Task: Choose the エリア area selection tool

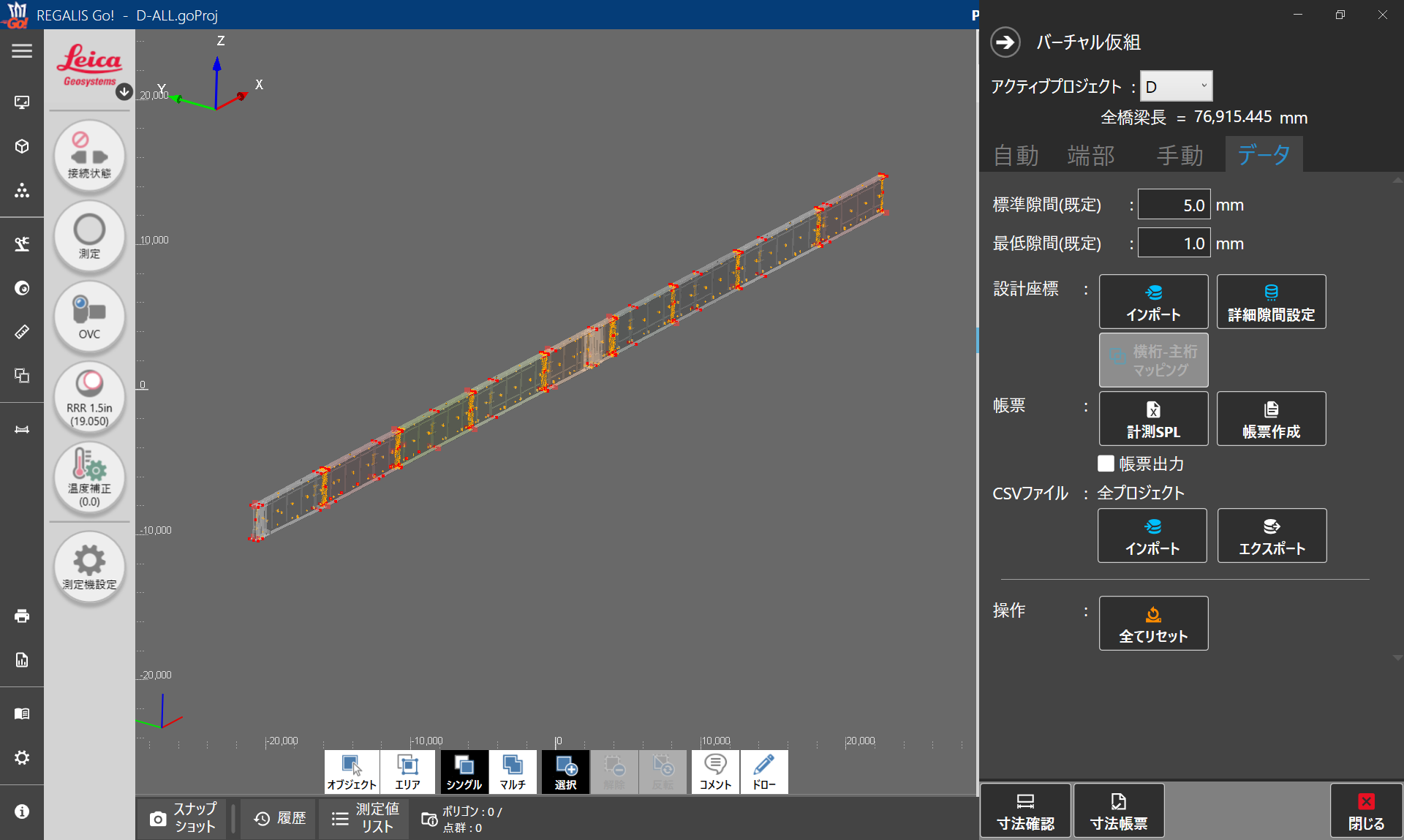Action: [x=407, y=772]
